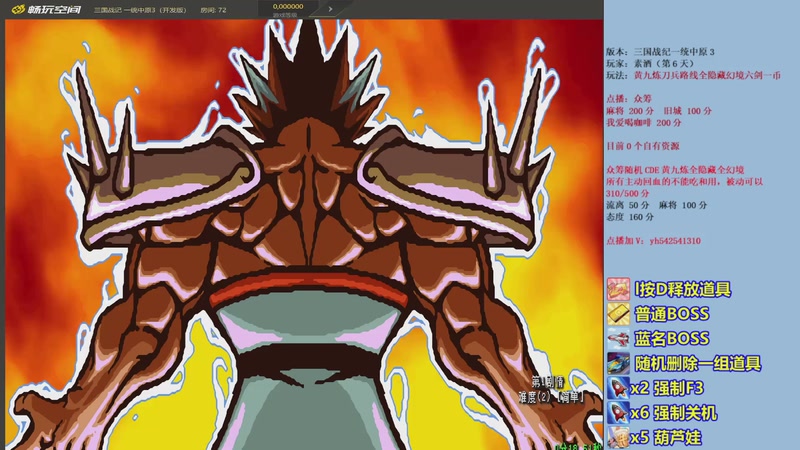Viewport: 800px width, 450px height.
Task: Click the x6 强制关机 label
Action: click(x=674, y=413)
